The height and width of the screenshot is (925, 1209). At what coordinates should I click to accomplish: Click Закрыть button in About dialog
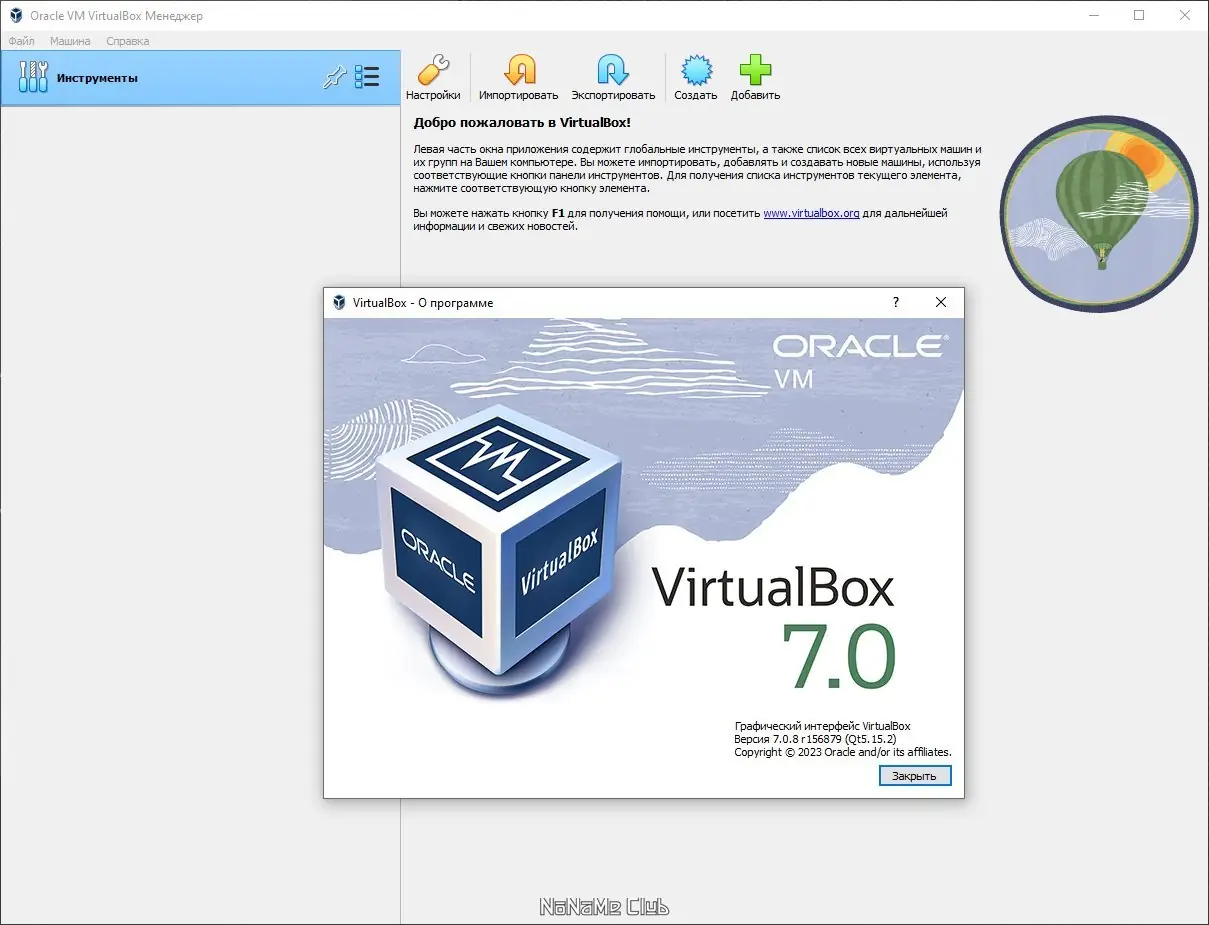(915, 776)
